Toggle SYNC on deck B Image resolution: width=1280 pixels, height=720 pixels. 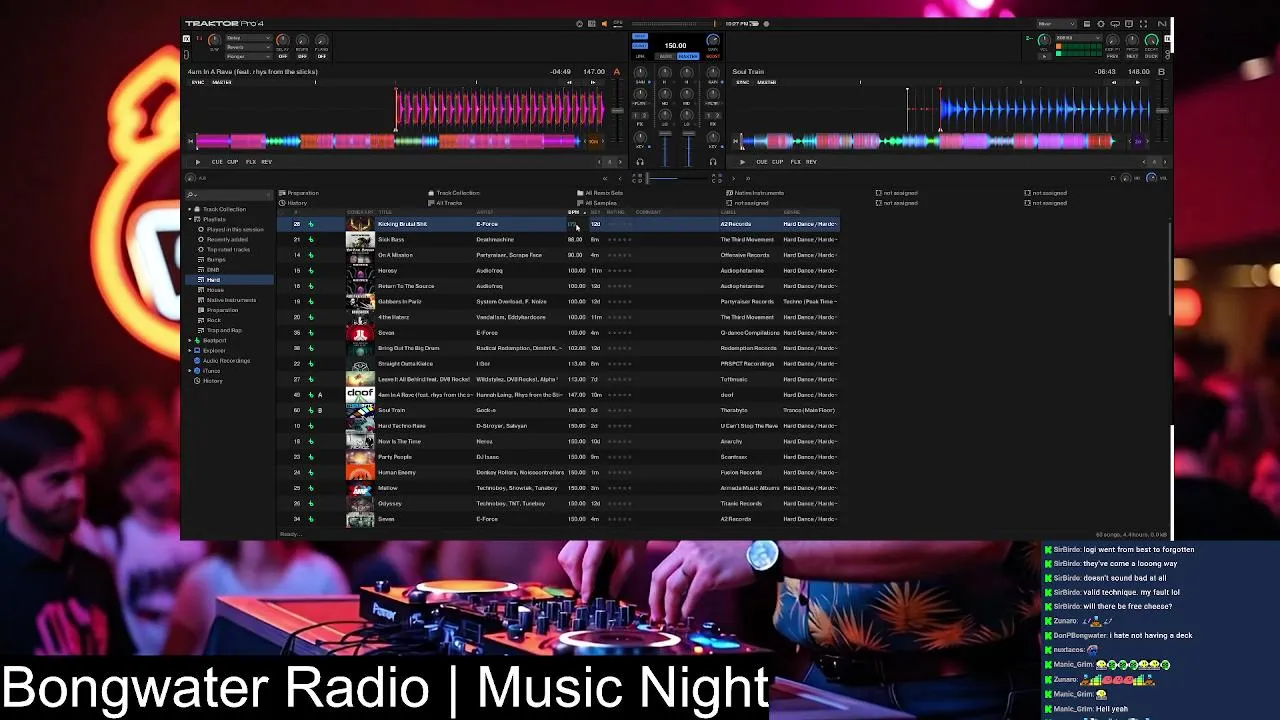pyautogui.click(x=743, y=82)
